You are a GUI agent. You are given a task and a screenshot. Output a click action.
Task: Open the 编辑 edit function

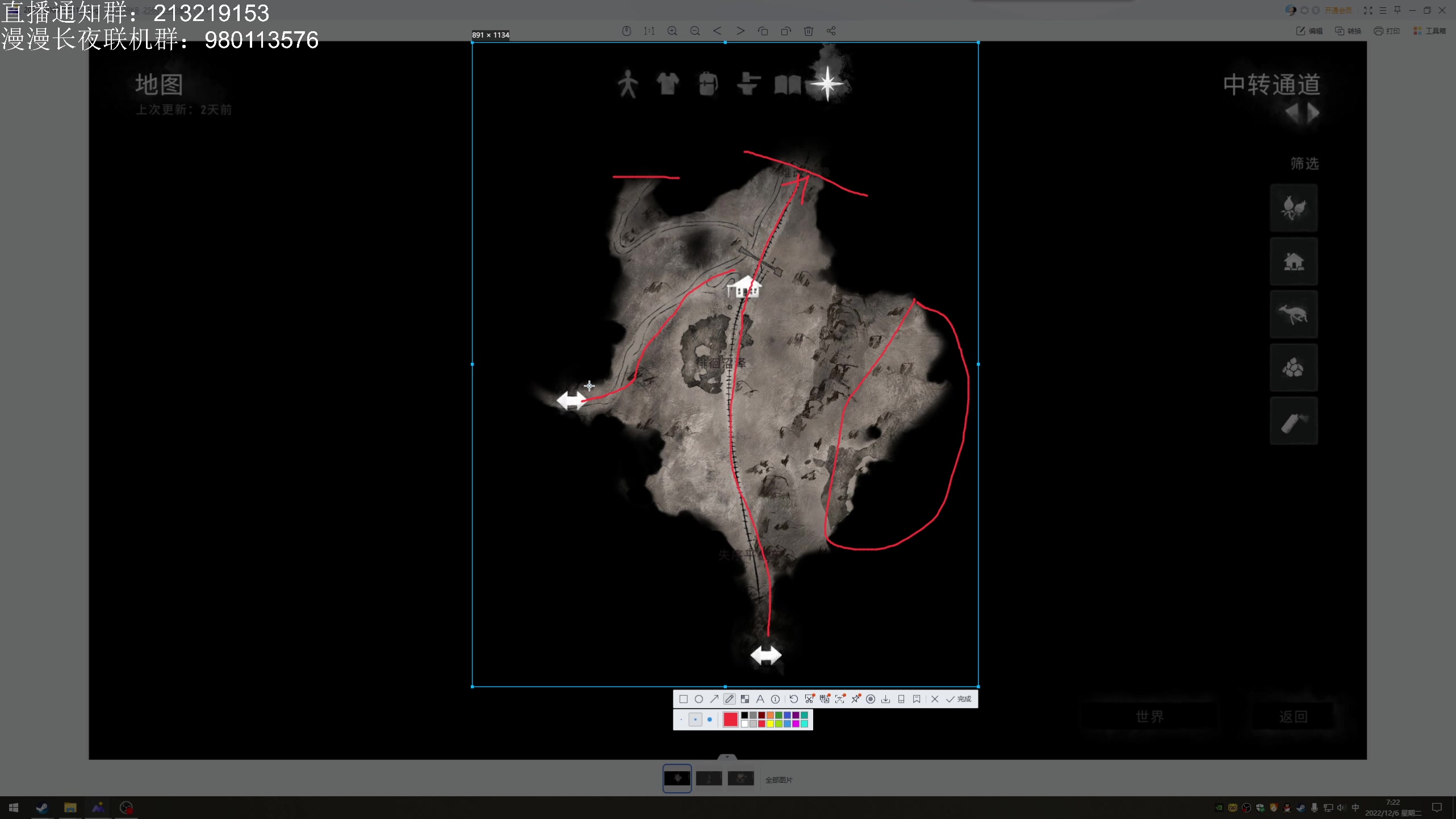point(1309,31)
